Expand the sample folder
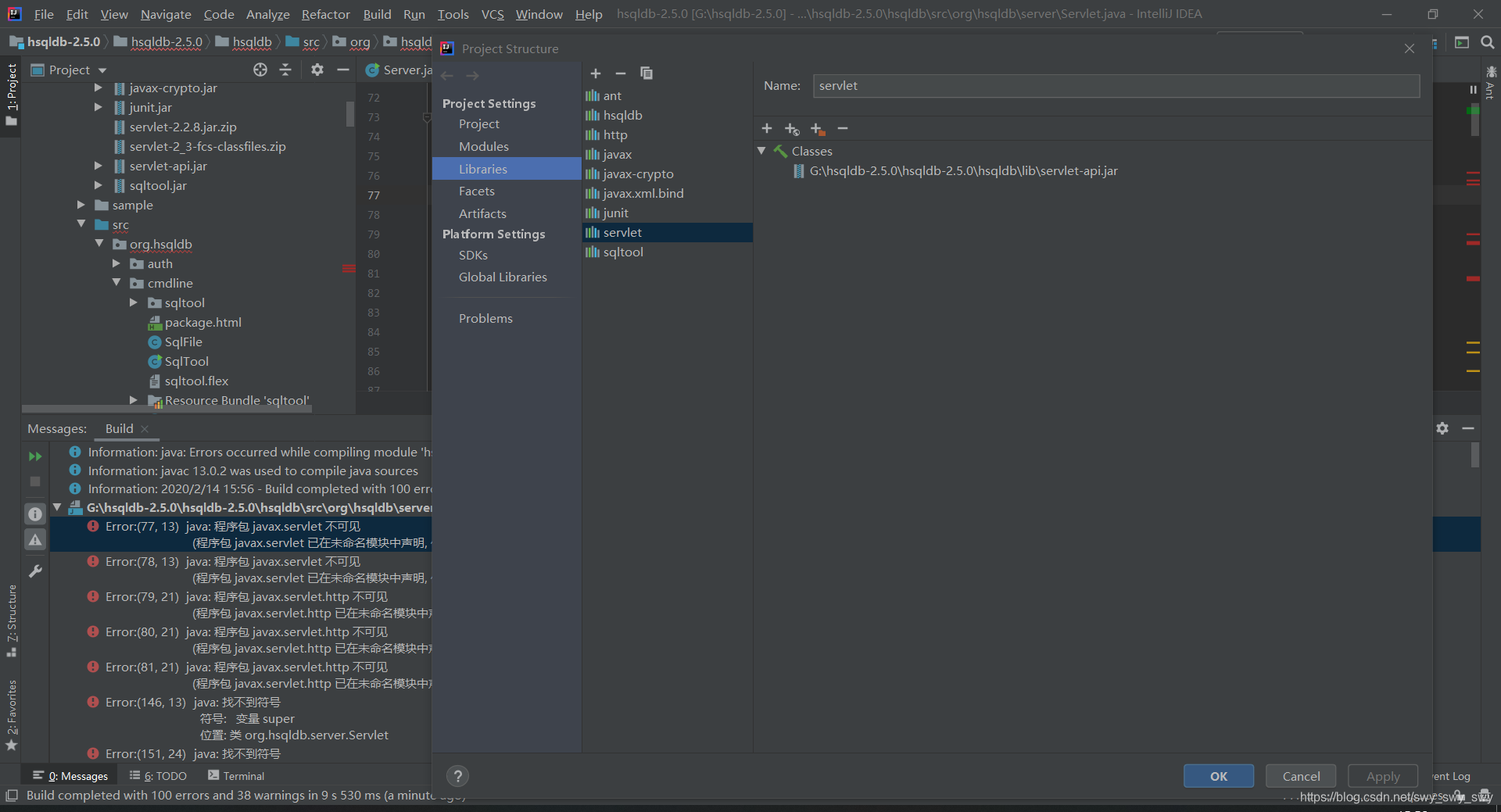Image resolution: width=1501 pixels, height=812 pixels. 81,205
